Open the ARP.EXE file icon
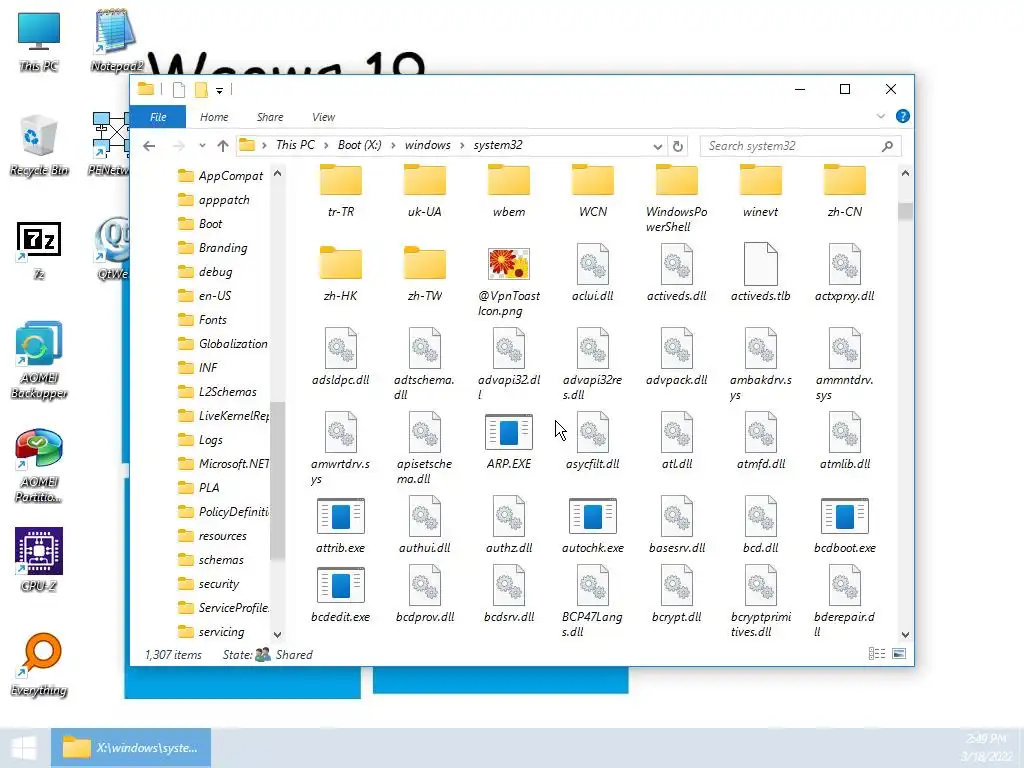 509,432
